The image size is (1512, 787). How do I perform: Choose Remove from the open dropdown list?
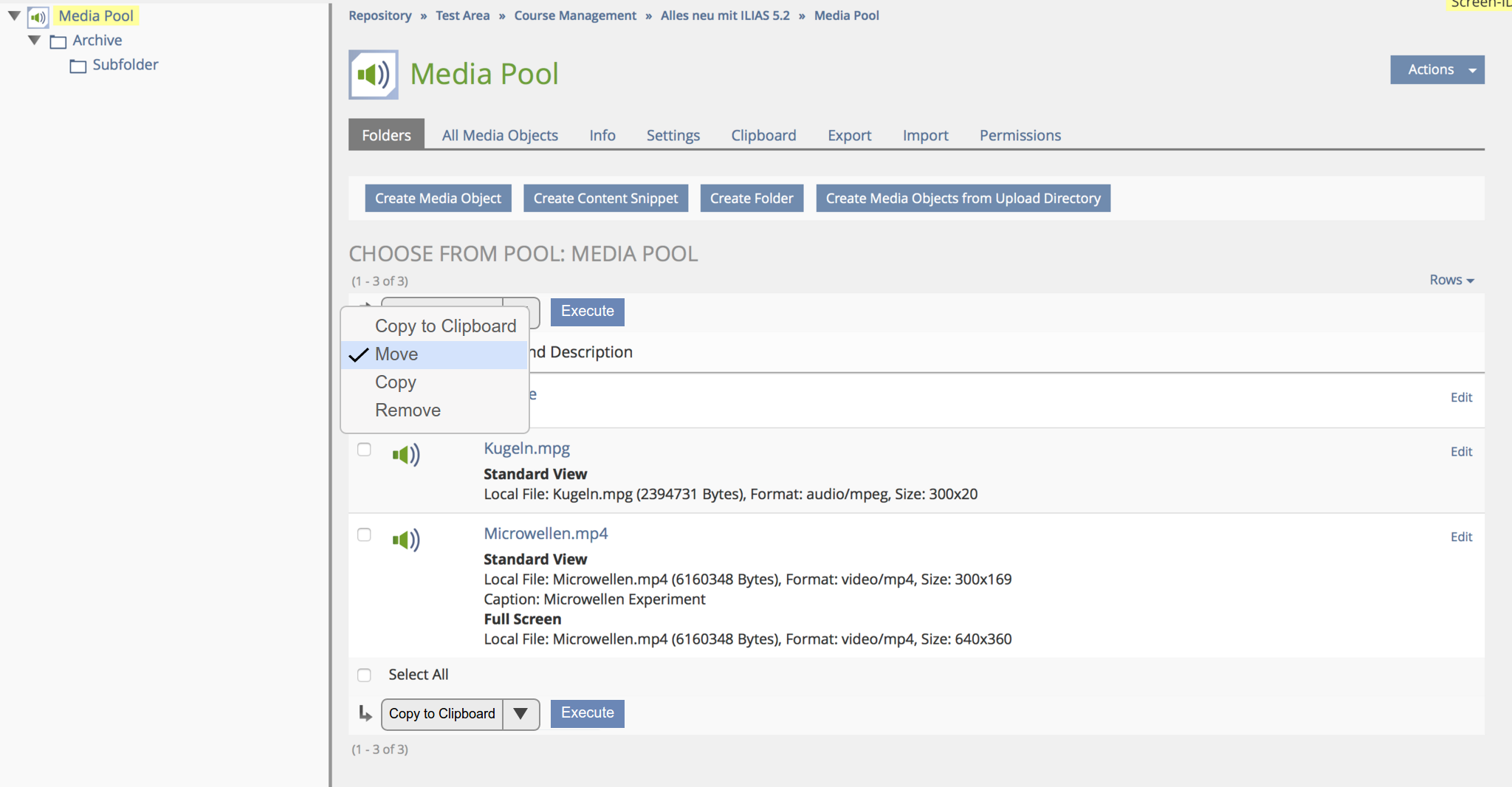coord(408,410)
